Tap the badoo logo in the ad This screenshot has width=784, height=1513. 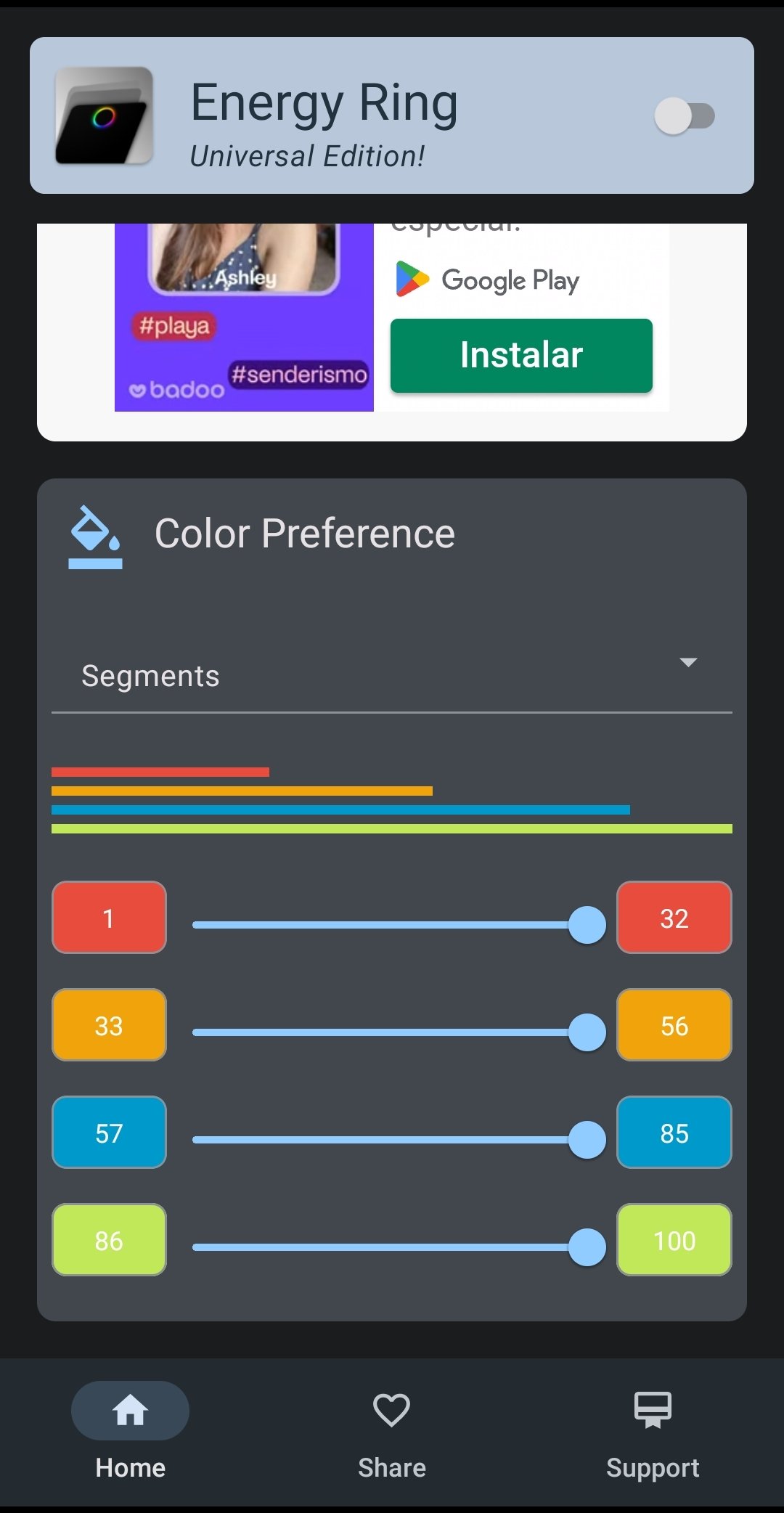pos(176,390)
